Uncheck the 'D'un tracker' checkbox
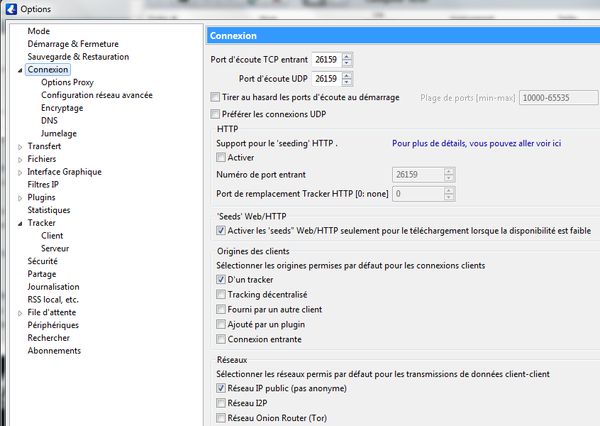600x426 pixels. (x=221, y=279)
